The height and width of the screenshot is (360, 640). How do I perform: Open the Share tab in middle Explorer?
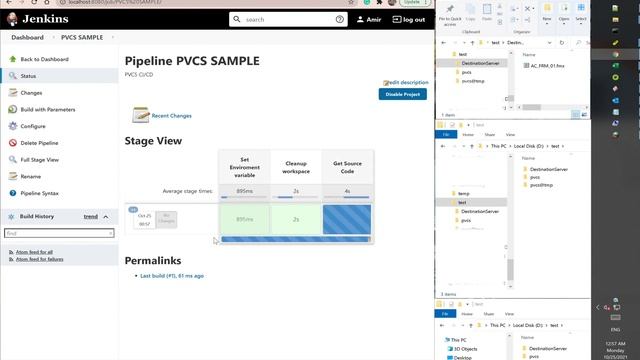[x=489, y=134]
